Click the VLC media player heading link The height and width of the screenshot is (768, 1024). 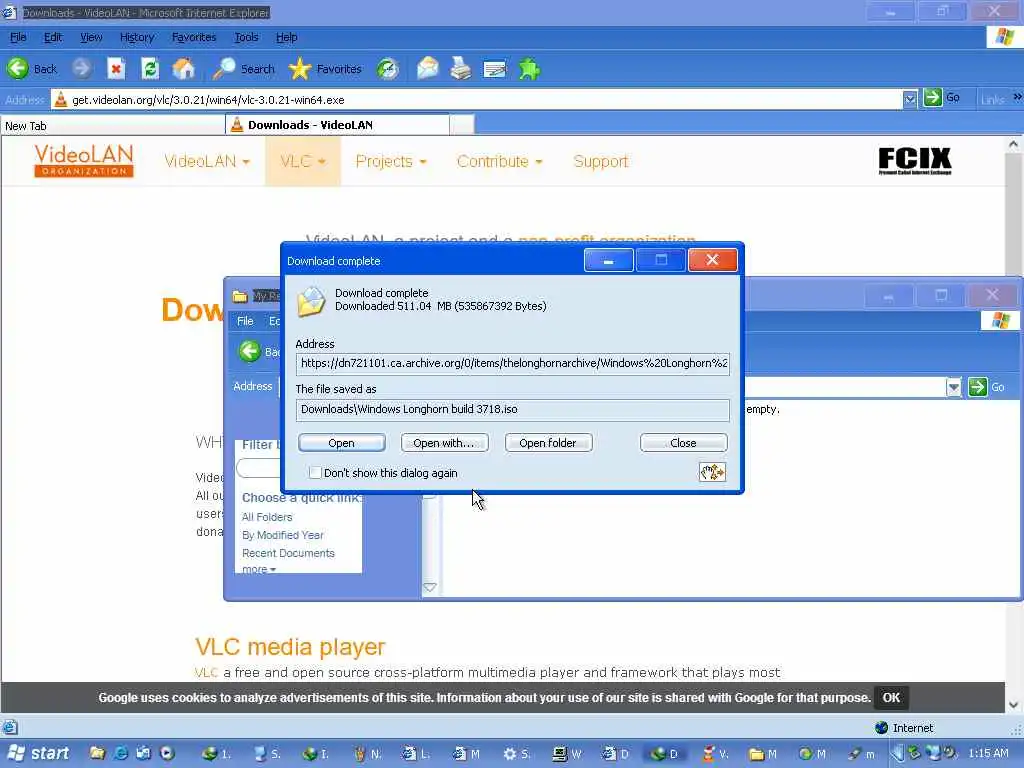290,647
